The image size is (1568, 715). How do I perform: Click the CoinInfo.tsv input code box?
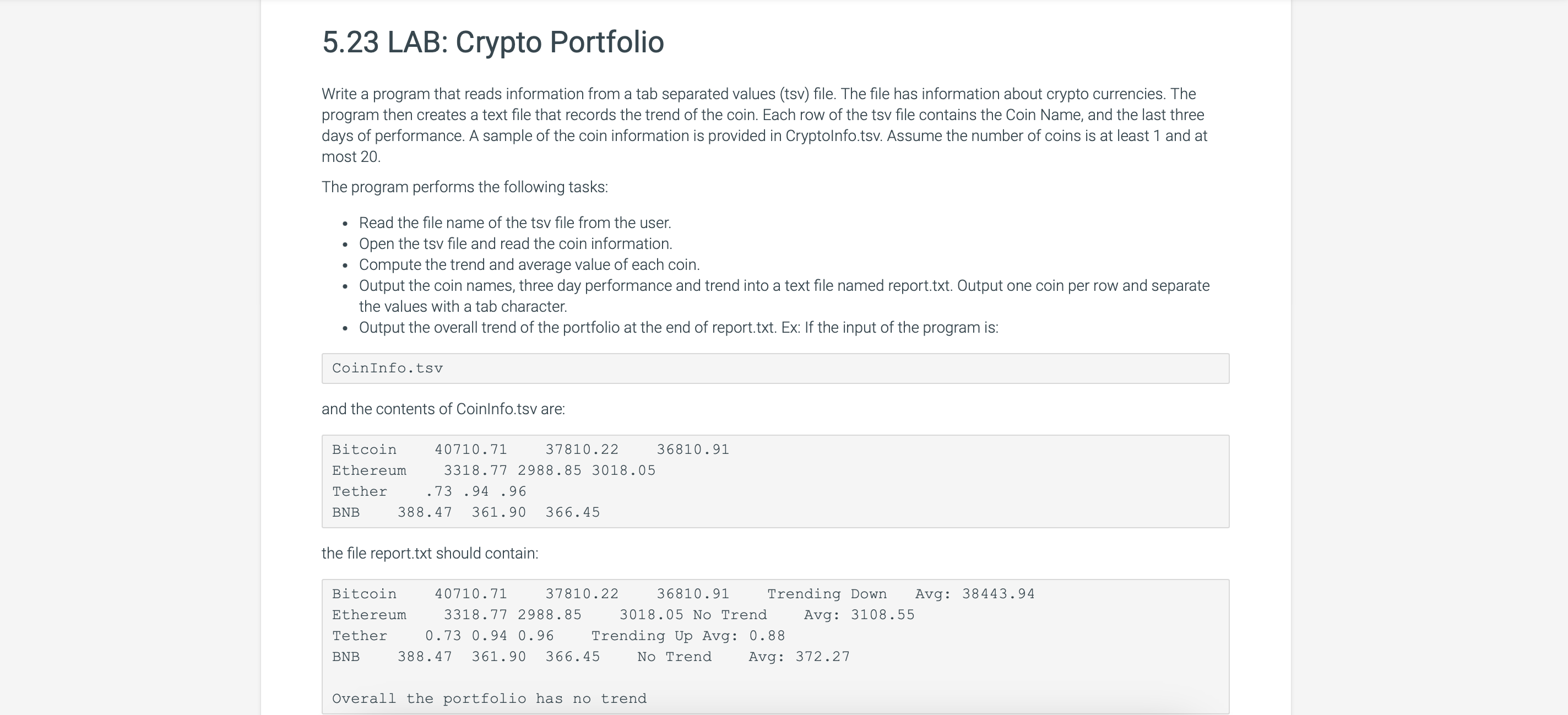(x=775, y=369)
